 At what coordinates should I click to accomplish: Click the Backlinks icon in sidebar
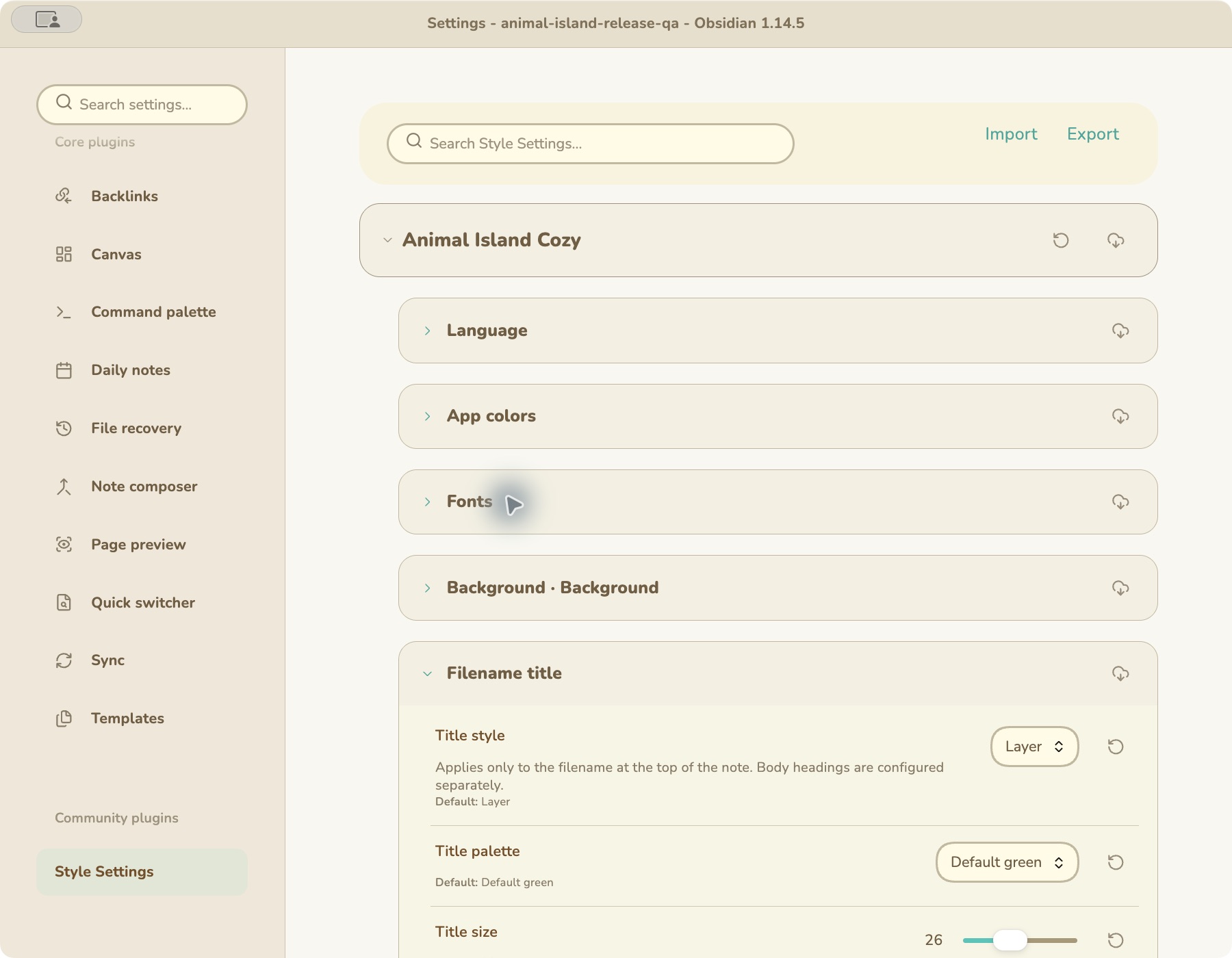coord(64,196)
